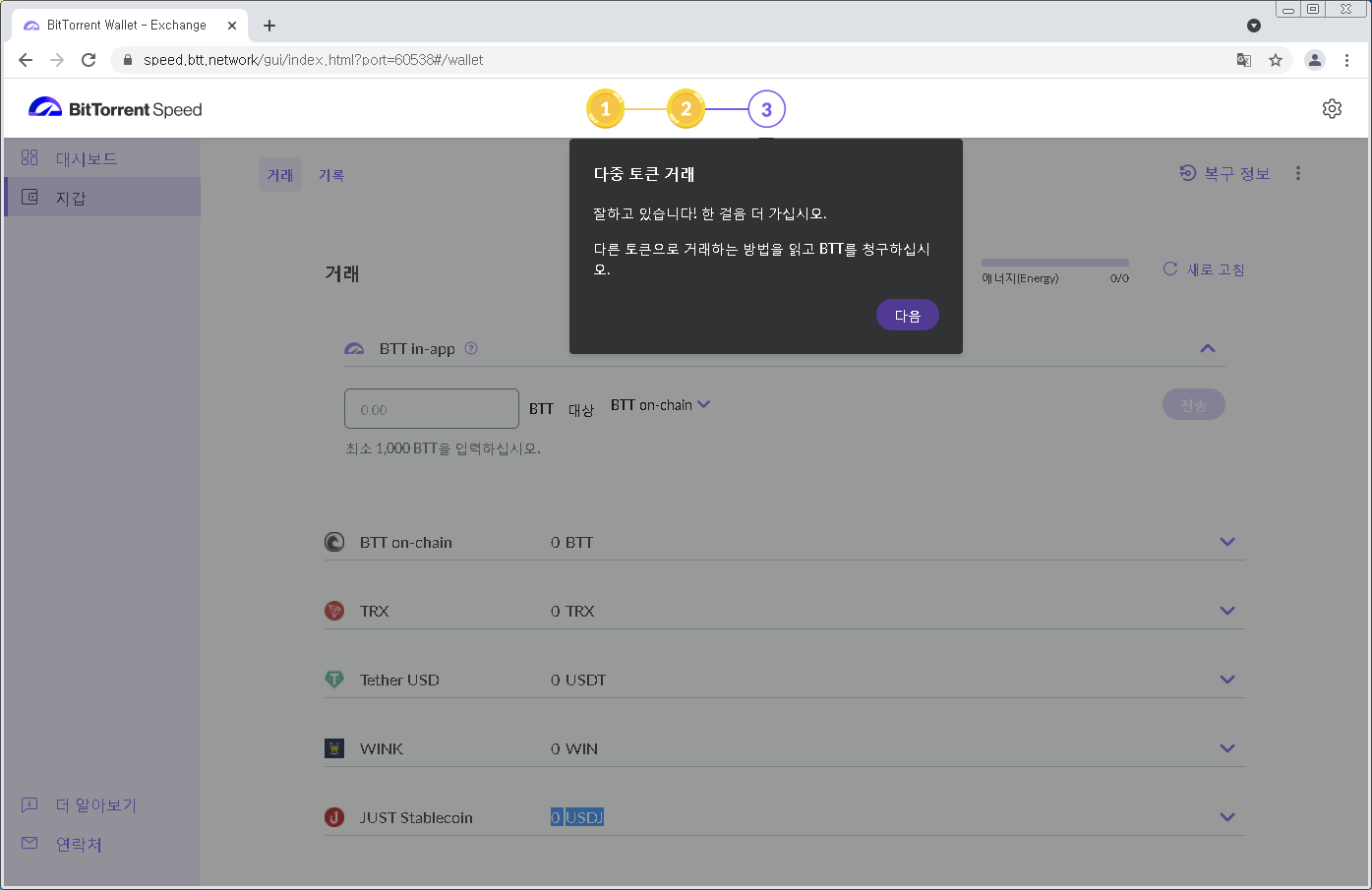Click 새로 고침 refresh link

1204,269
